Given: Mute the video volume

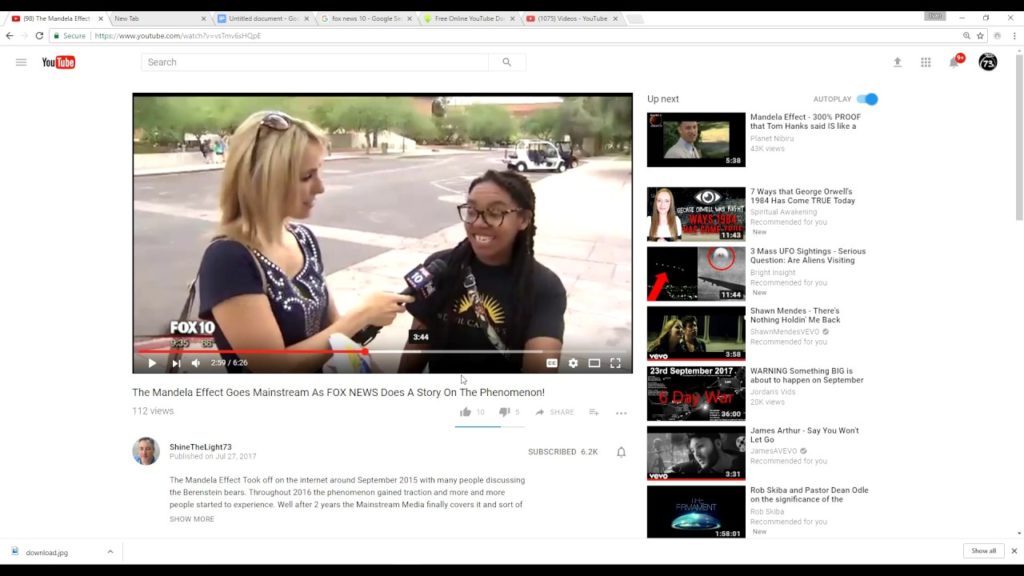Looking at the screenshot, I should [196, 363].
